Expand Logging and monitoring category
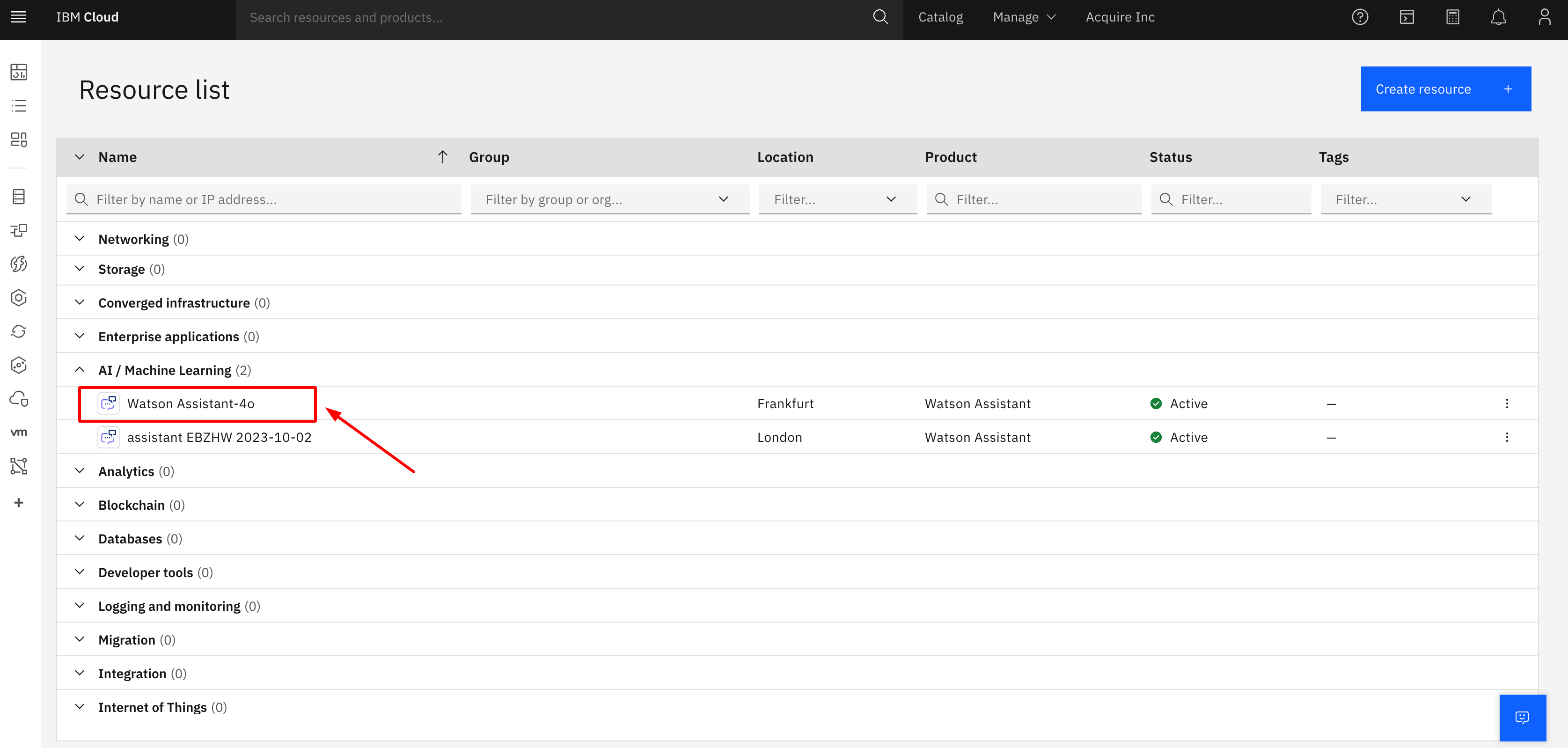 (x=80, y=606)
